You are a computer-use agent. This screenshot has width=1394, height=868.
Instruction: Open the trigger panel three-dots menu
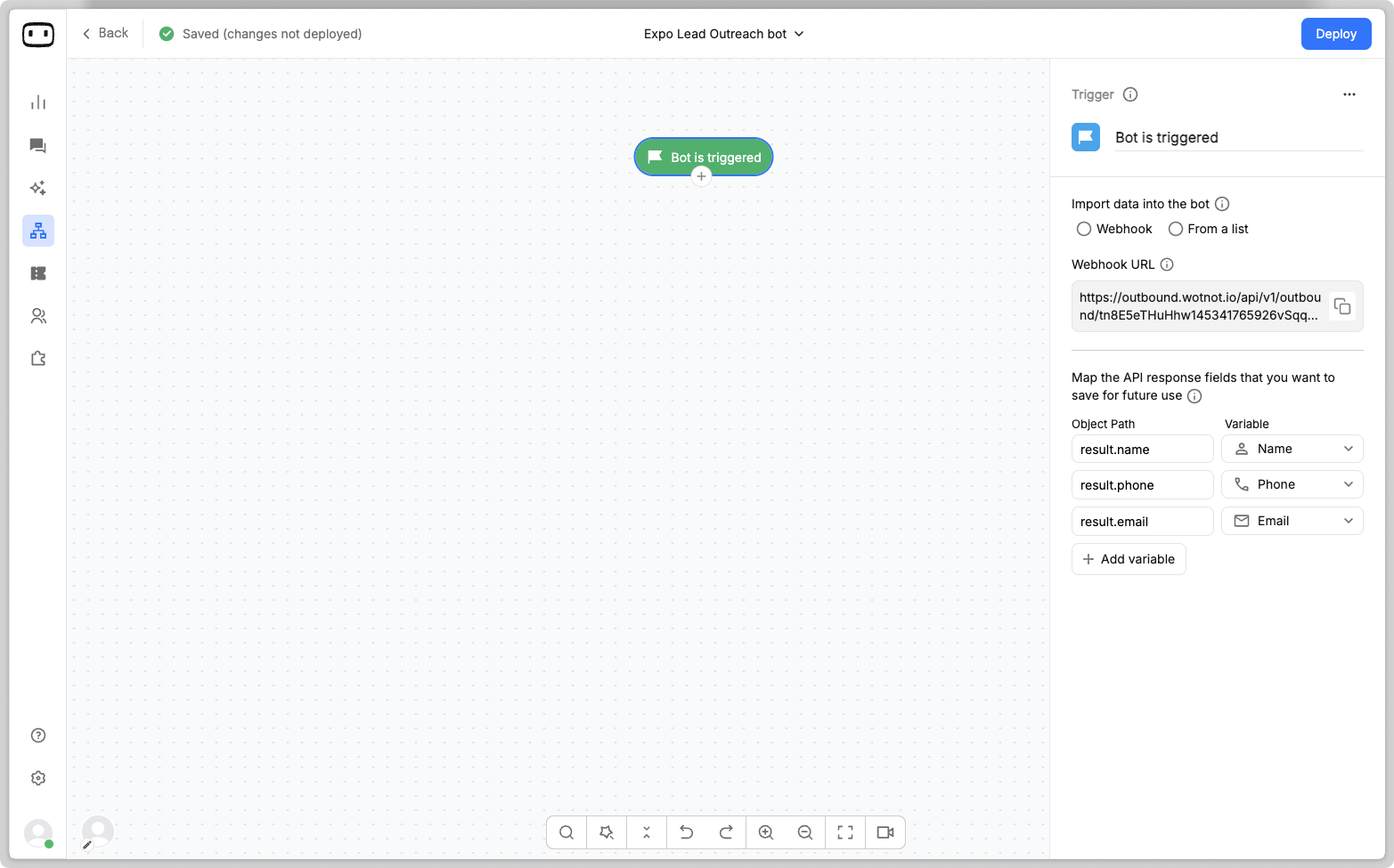[1349, 94]
